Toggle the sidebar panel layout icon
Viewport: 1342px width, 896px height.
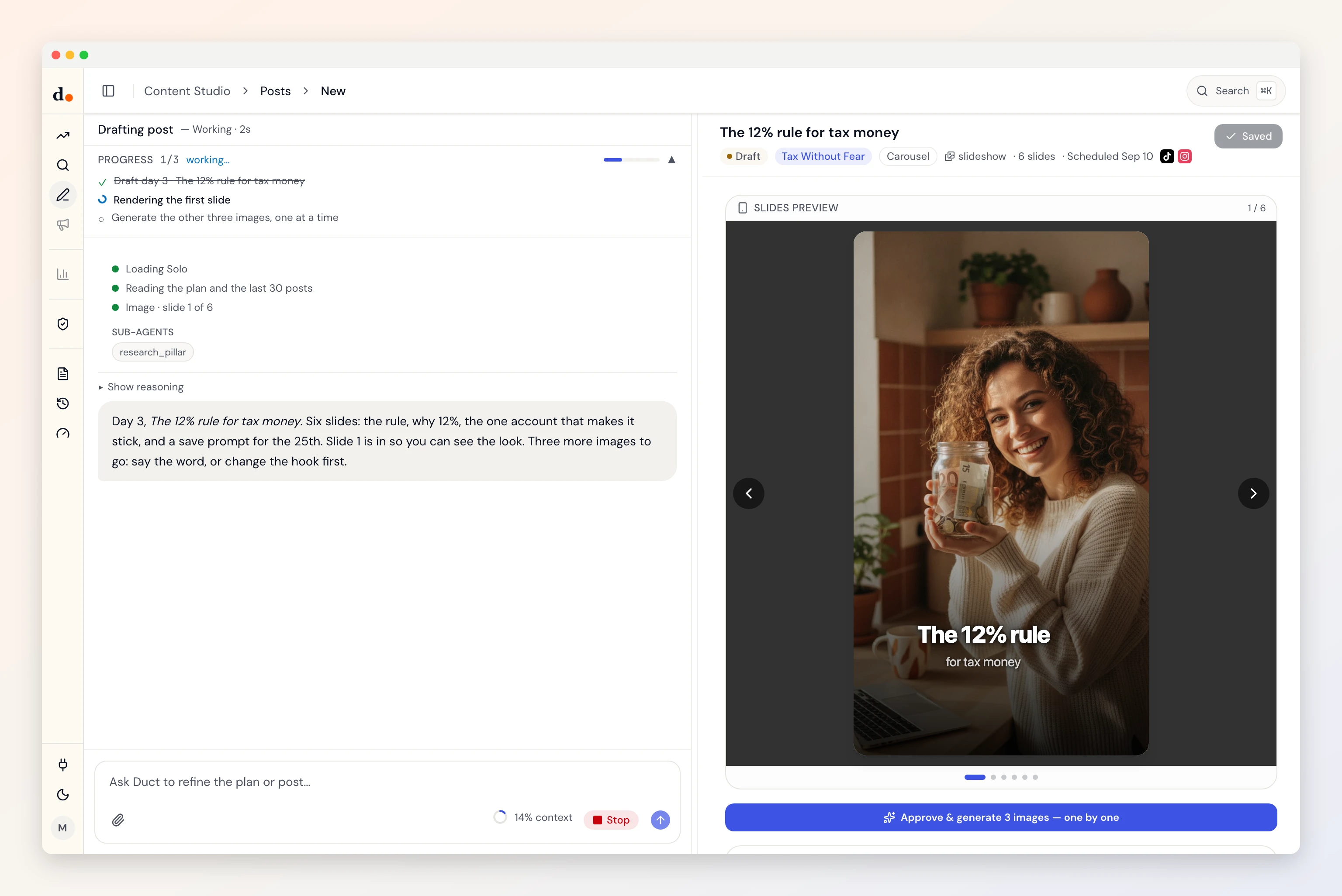pyautogui.click(x=109, y=91)
